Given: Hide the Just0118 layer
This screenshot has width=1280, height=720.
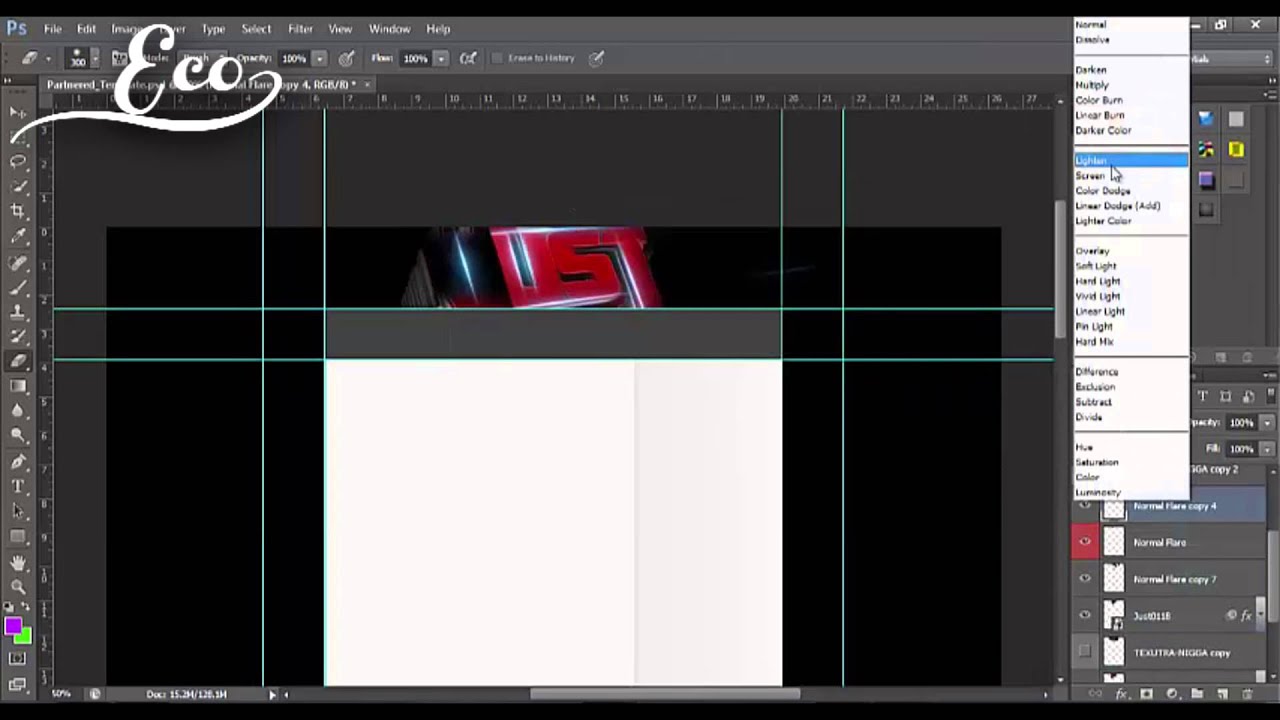Looking at the screenshot, I should (1085, 616).
